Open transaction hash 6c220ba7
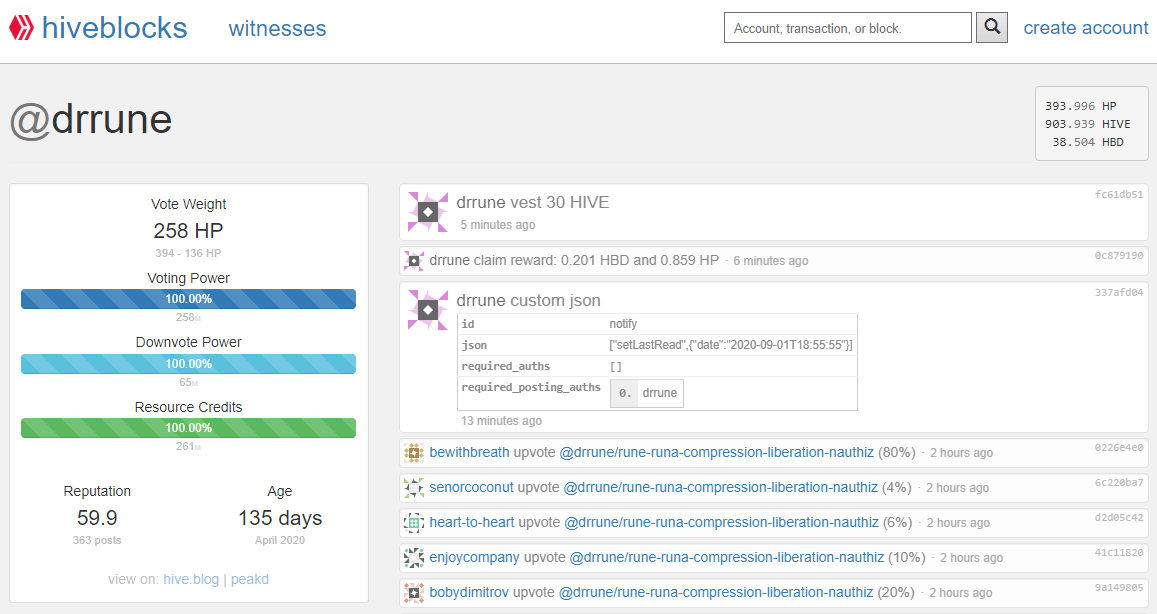Screen dimensions: 1157x614 [1119, 483]
